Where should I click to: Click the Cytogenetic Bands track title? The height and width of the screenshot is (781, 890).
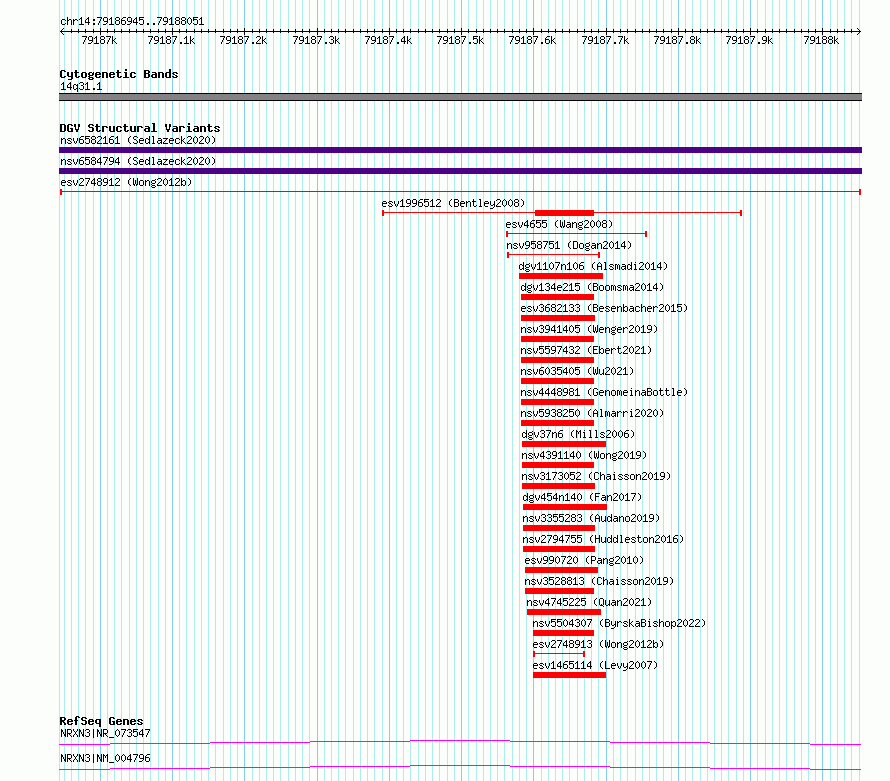(x=119, y=74)
